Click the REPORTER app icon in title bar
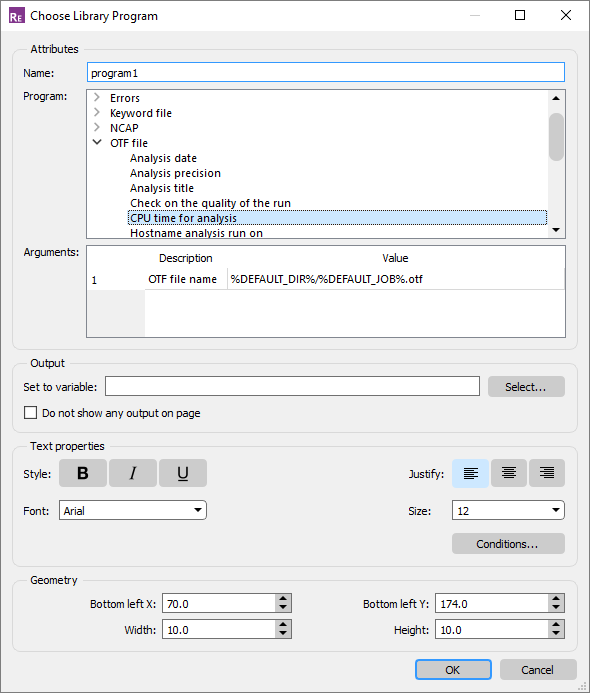 pyautogui.click(x=16, y=16)
